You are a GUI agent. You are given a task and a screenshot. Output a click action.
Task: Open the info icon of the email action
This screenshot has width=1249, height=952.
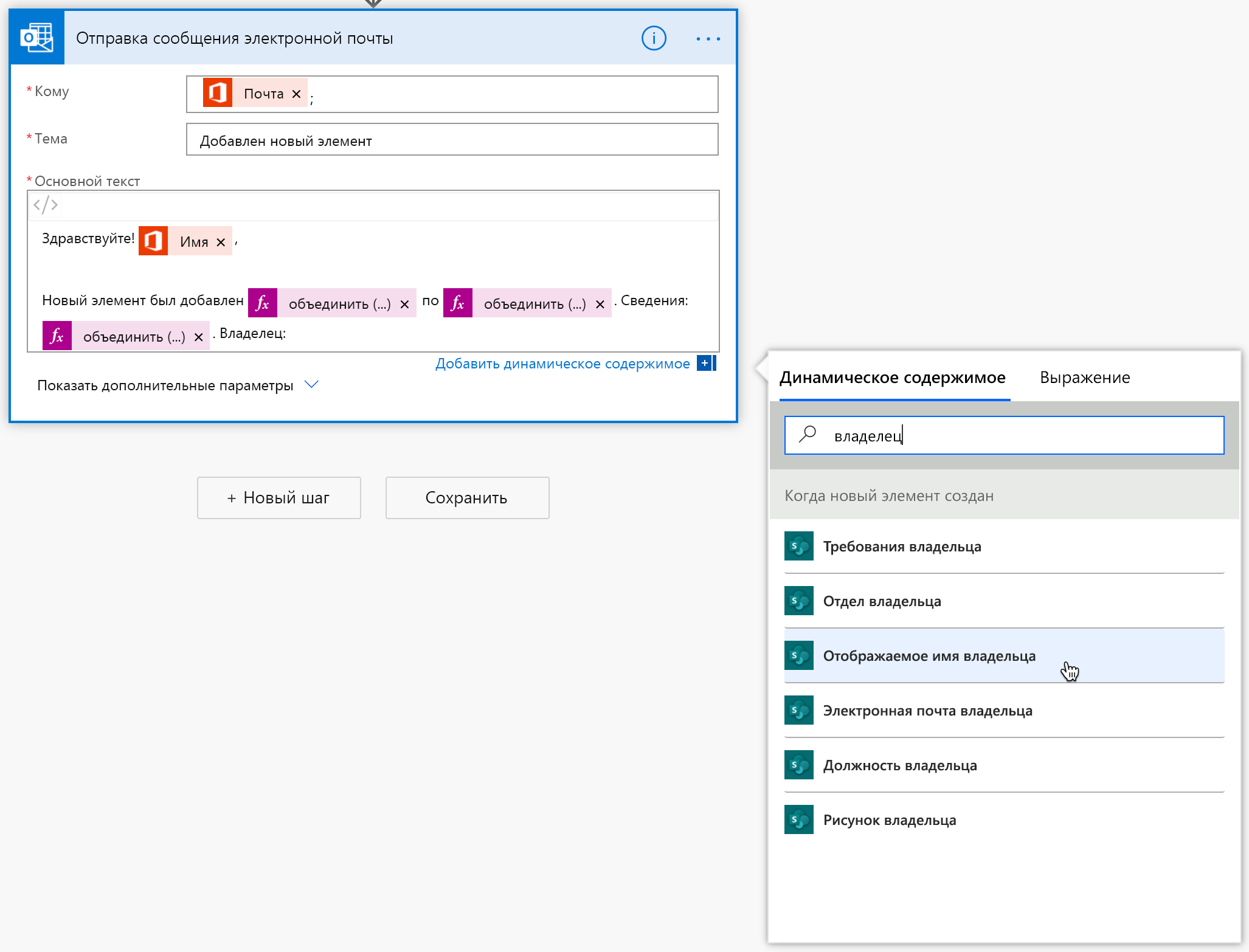click(x=654, y=38)
